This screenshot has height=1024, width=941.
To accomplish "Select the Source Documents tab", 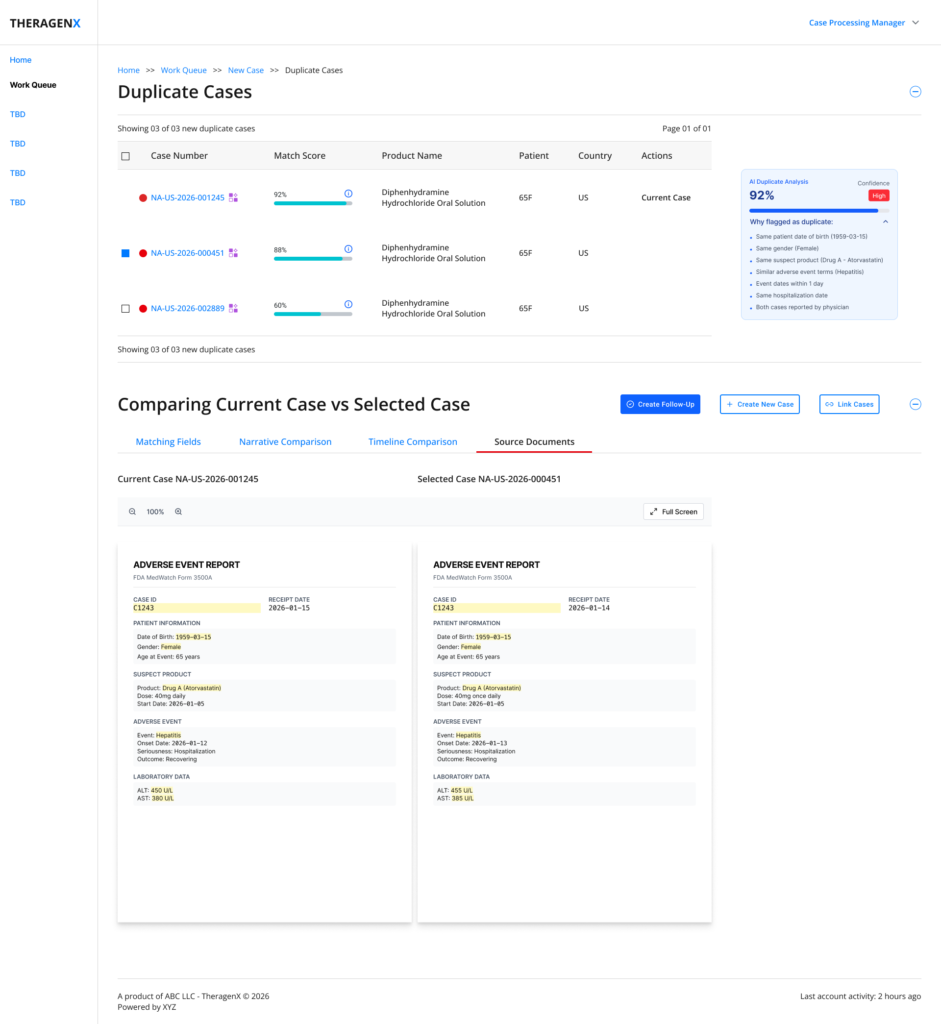I will click(x=534, y=442).
